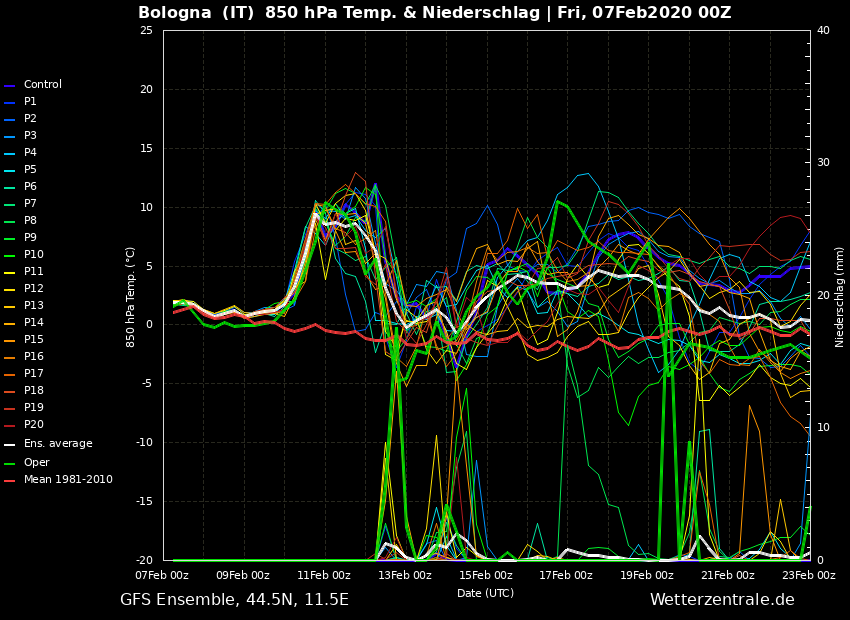
Task: Click the GFS Ensemble coordinates caption
Action: pyautogui.click(x=234, y=600)
